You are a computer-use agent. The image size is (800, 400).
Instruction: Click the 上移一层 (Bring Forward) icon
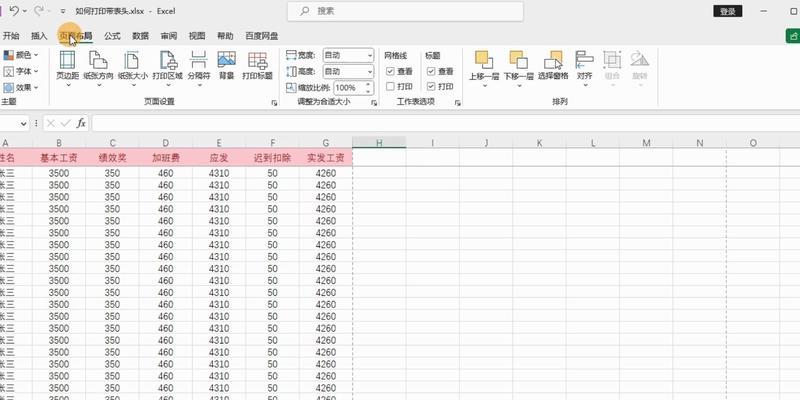click(483, 59)
